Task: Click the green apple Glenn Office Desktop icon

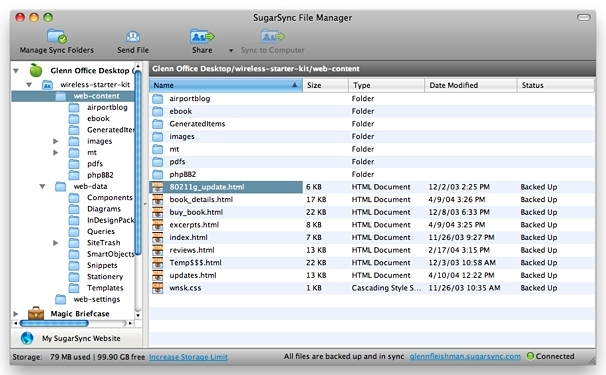Action: [36, 70]
